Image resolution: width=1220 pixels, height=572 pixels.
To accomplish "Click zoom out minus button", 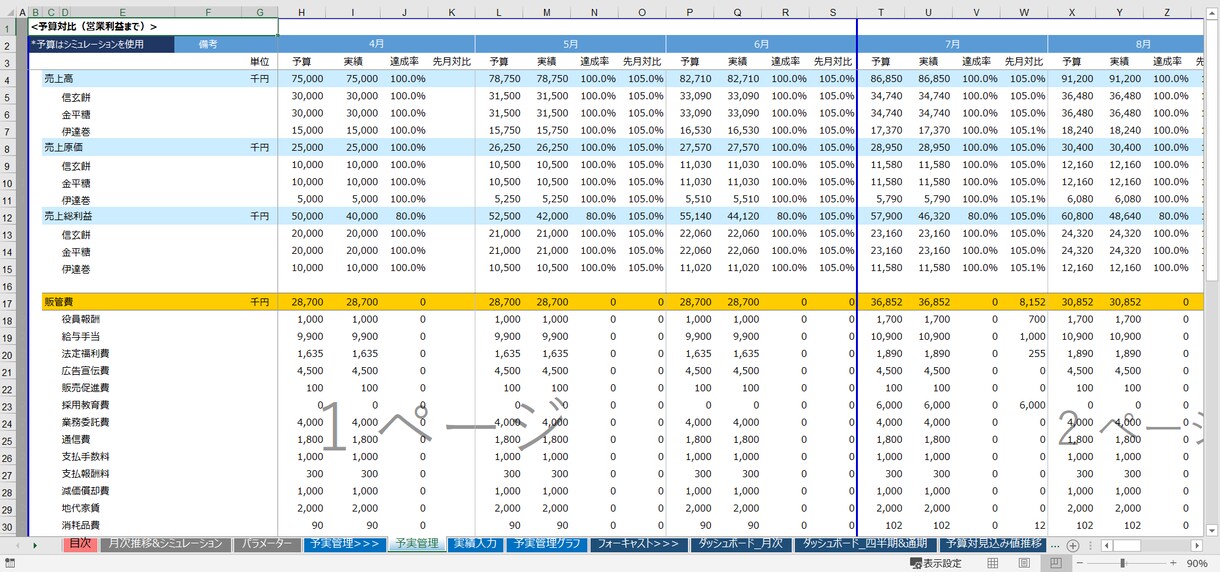I will [1081, 563].
